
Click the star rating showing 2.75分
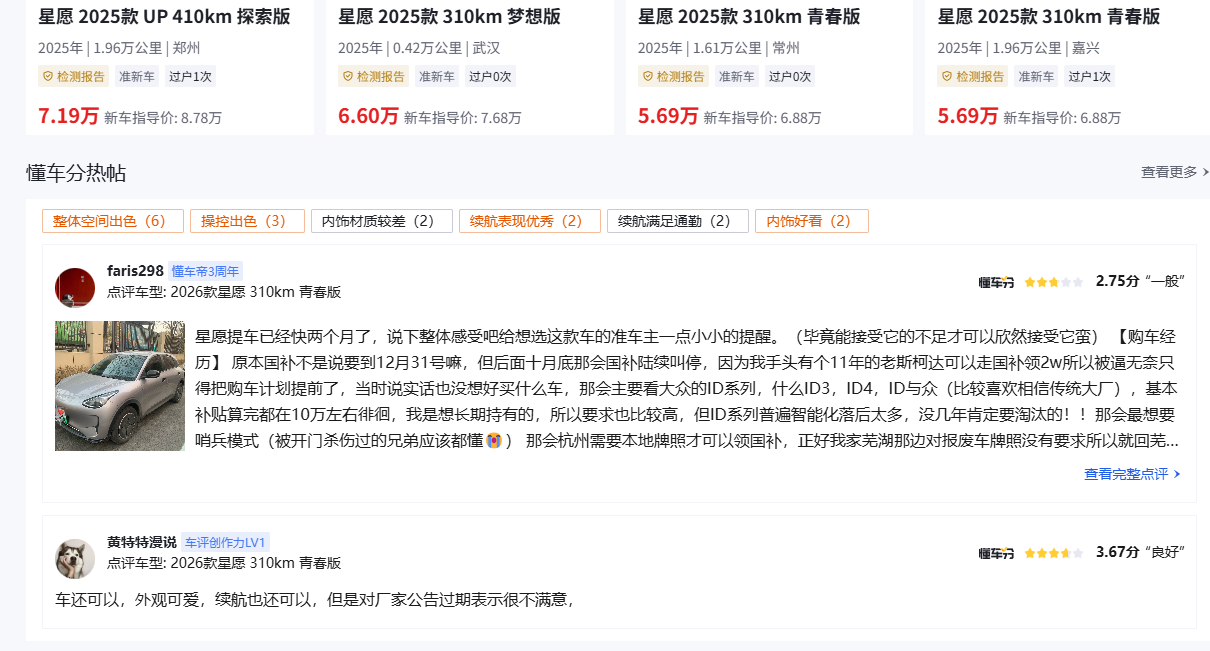point(1053,283)
